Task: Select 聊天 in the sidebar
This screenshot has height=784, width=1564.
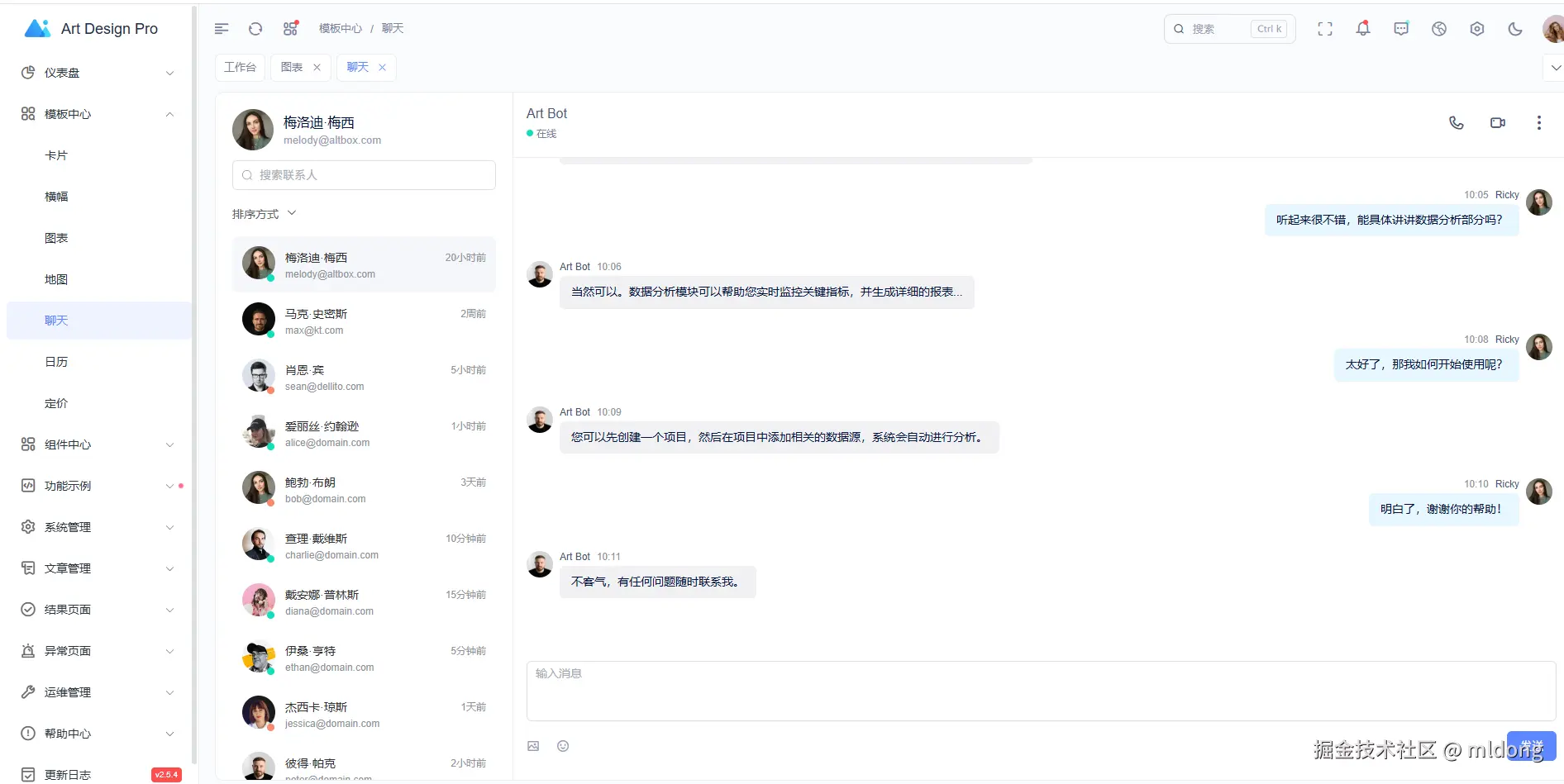Action: click(99, 321)
